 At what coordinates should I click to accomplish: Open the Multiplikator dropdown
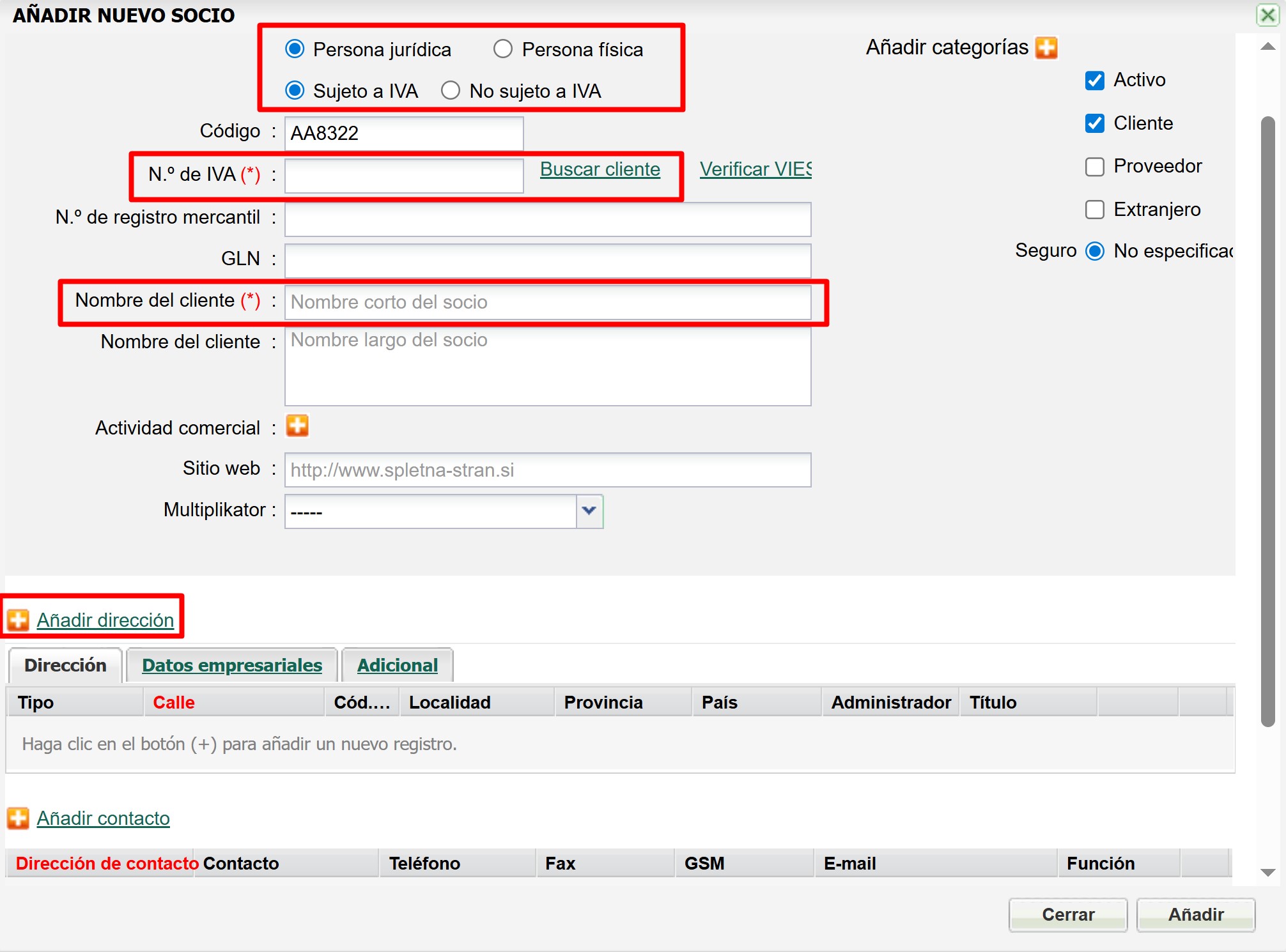click(x=589, y=511)
